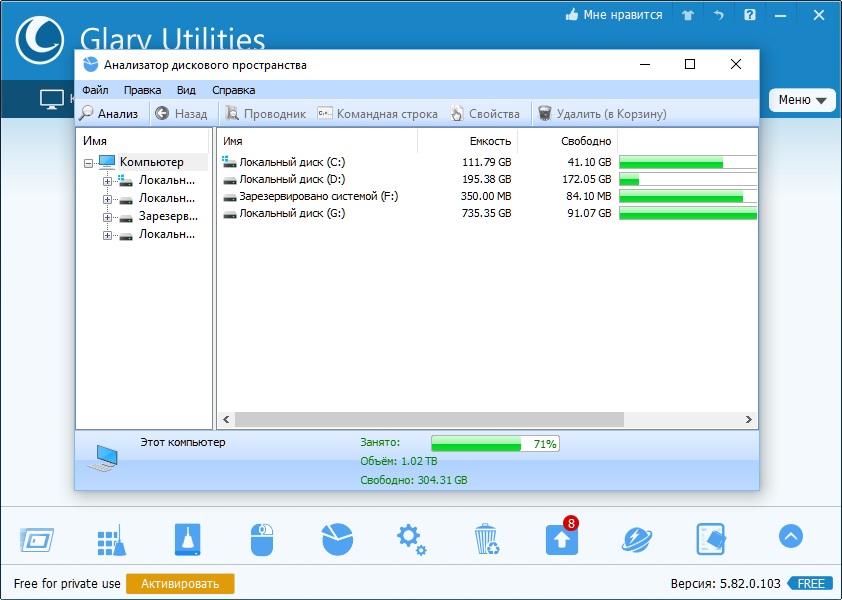The height and width of the screenshot is (600, 842).
Task: Collapse the 'Компьютер' tree node
Action: point(89,163)
